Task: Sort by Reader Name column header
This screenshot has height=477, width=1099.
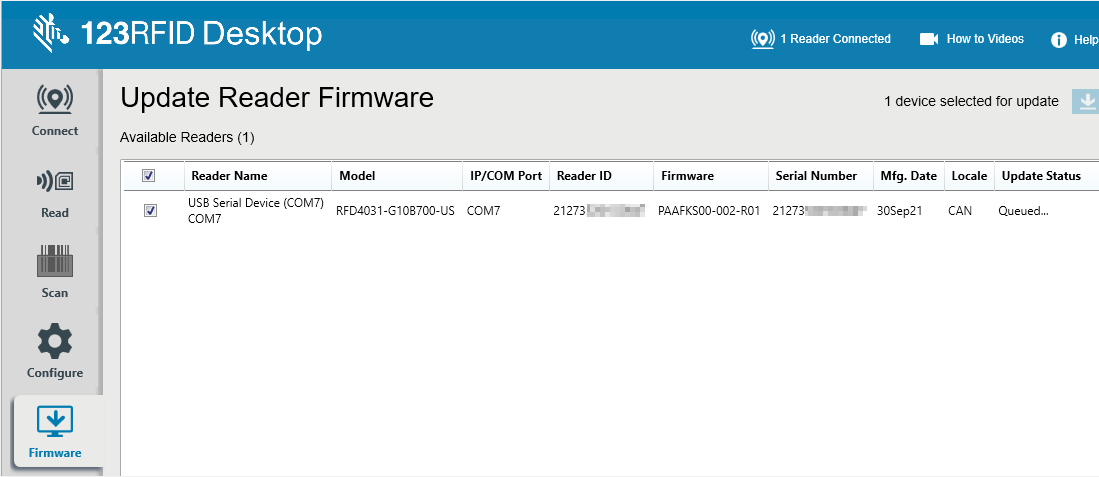Action: [x=229, y=176]
